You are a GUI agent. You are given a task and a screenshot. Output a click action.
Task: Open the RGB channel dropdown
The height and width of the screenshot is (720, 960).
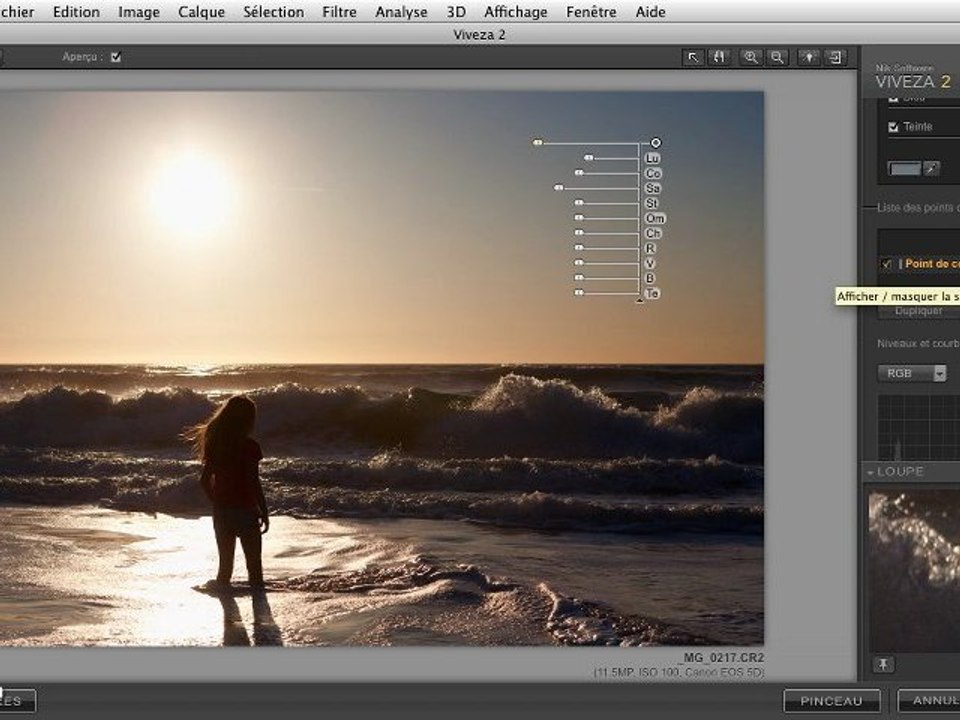[x=912, y=373]
